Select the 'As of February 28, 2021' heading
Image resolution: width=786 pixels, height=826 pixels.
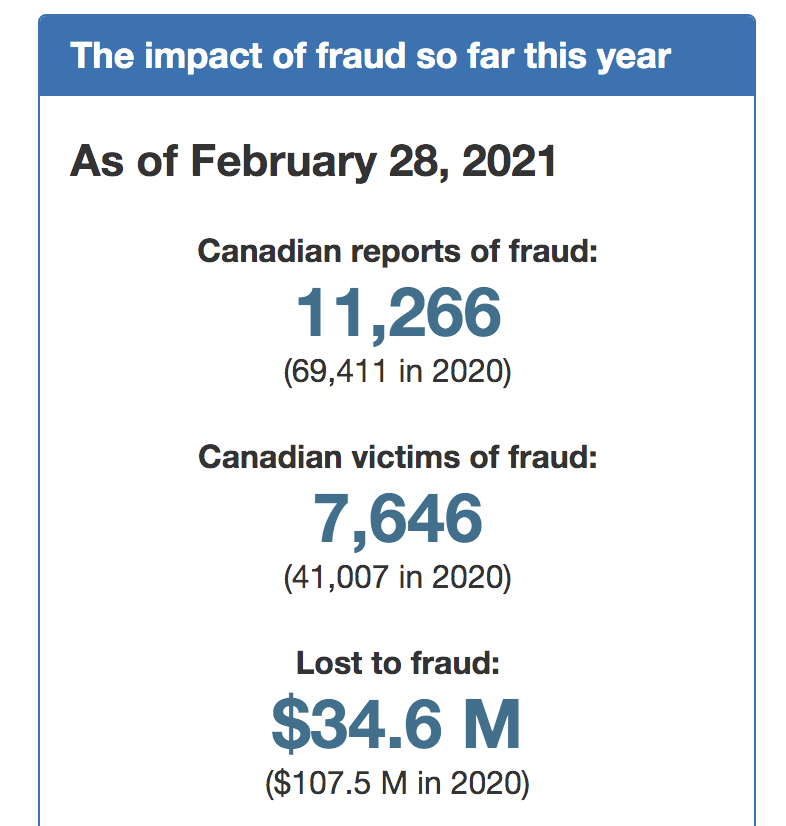click(313, 161)
